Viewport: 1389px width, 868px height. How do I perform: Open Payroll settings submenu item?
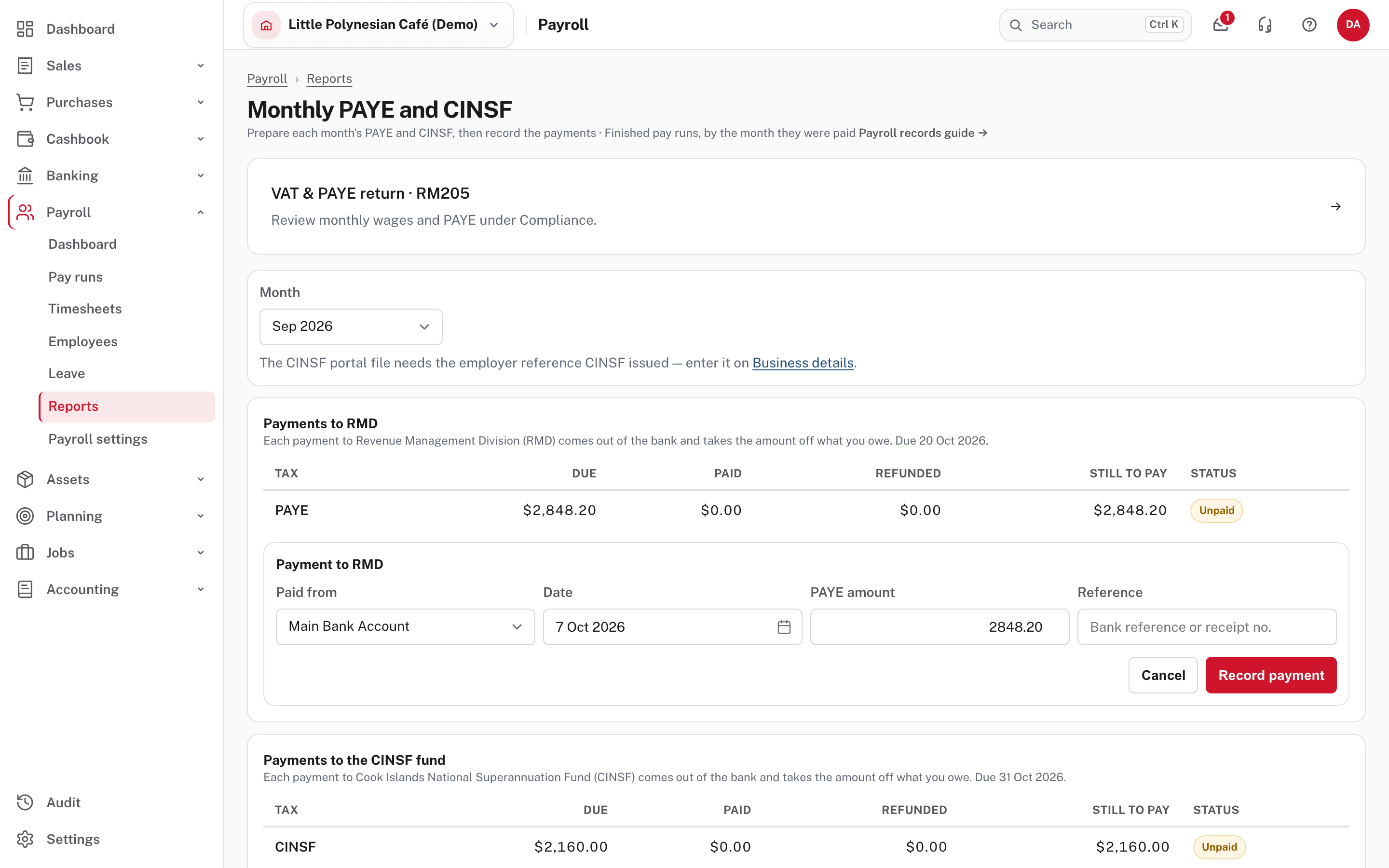97,439
